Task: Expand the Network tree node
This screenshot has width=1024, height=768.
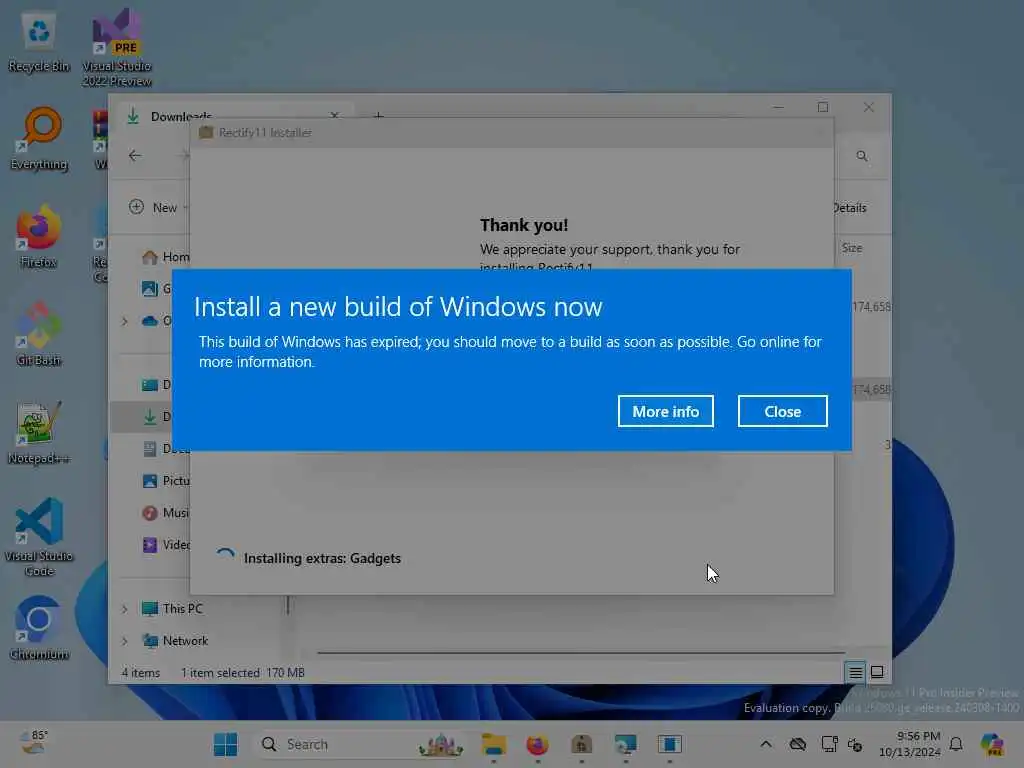Action: click(x=125, y=641)
